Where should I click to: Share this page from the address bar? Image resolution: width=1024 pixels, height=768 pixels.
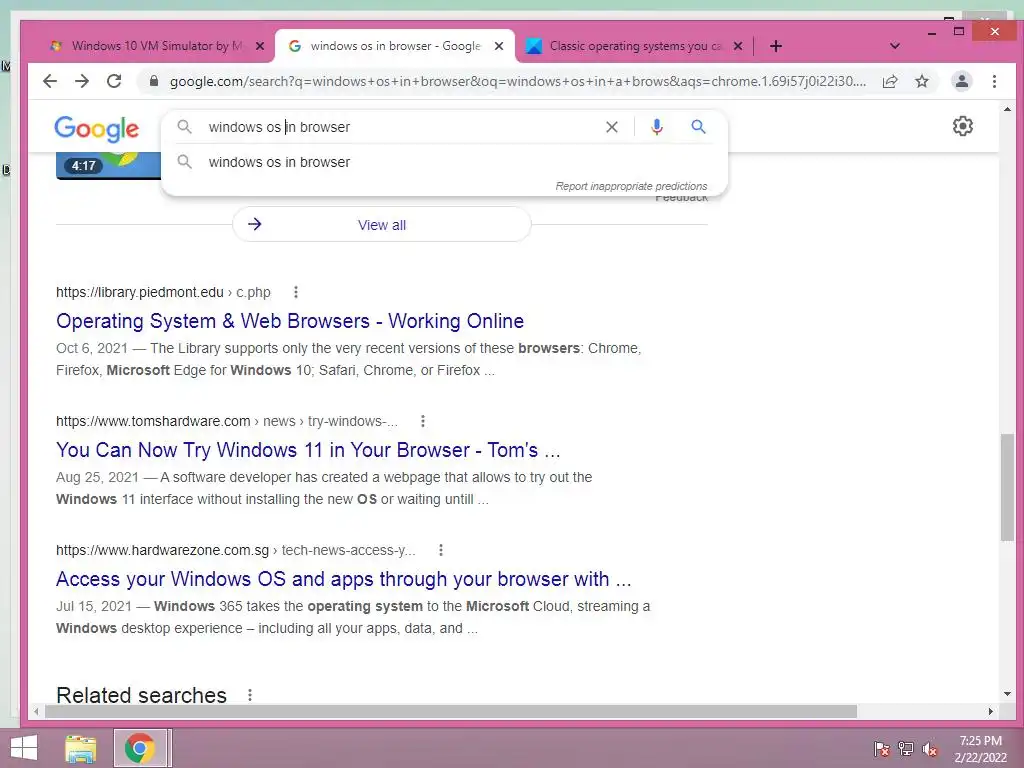pos(889,81)
